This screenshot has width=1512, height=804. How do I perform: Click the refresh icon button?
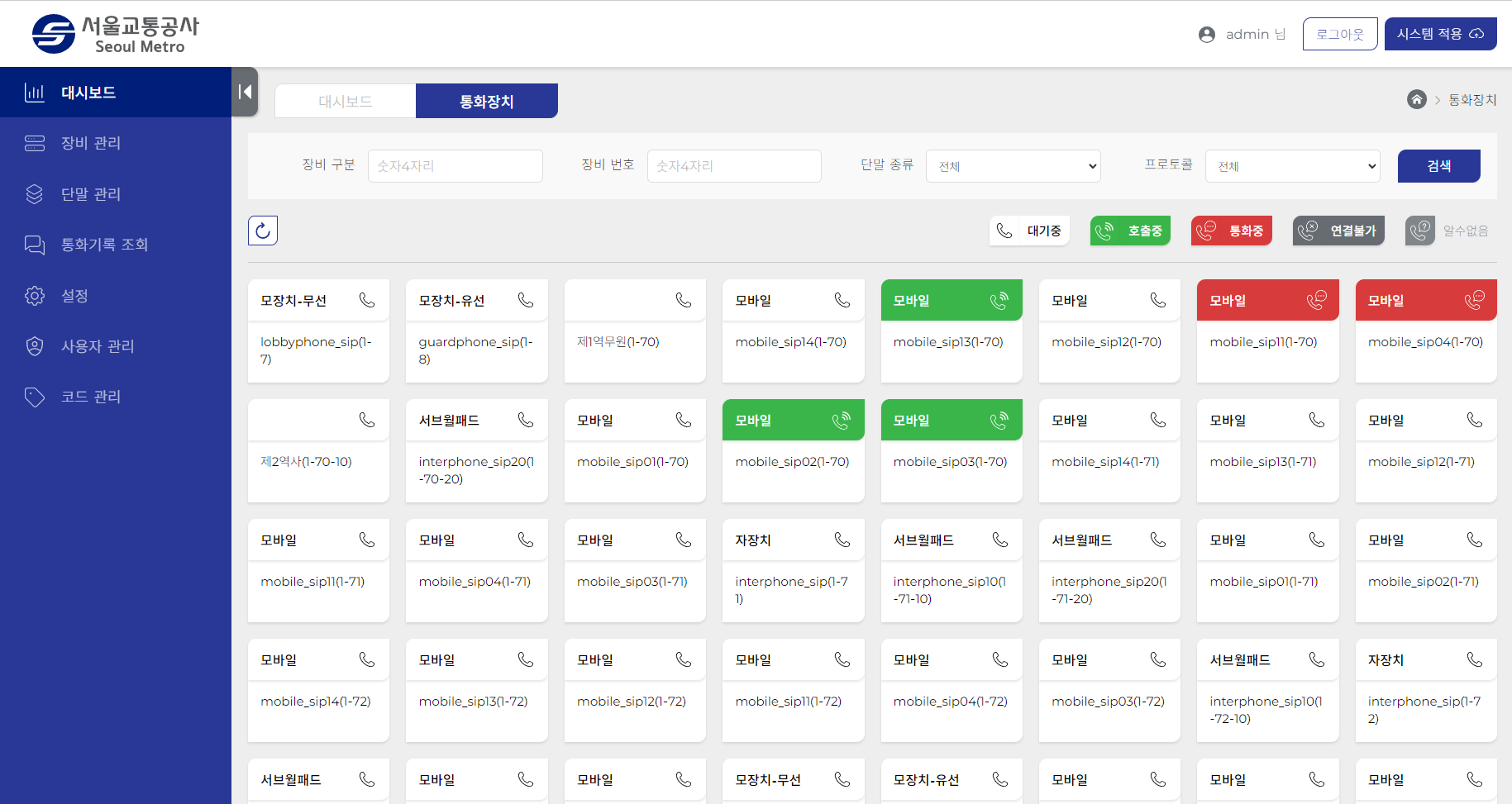263,231
